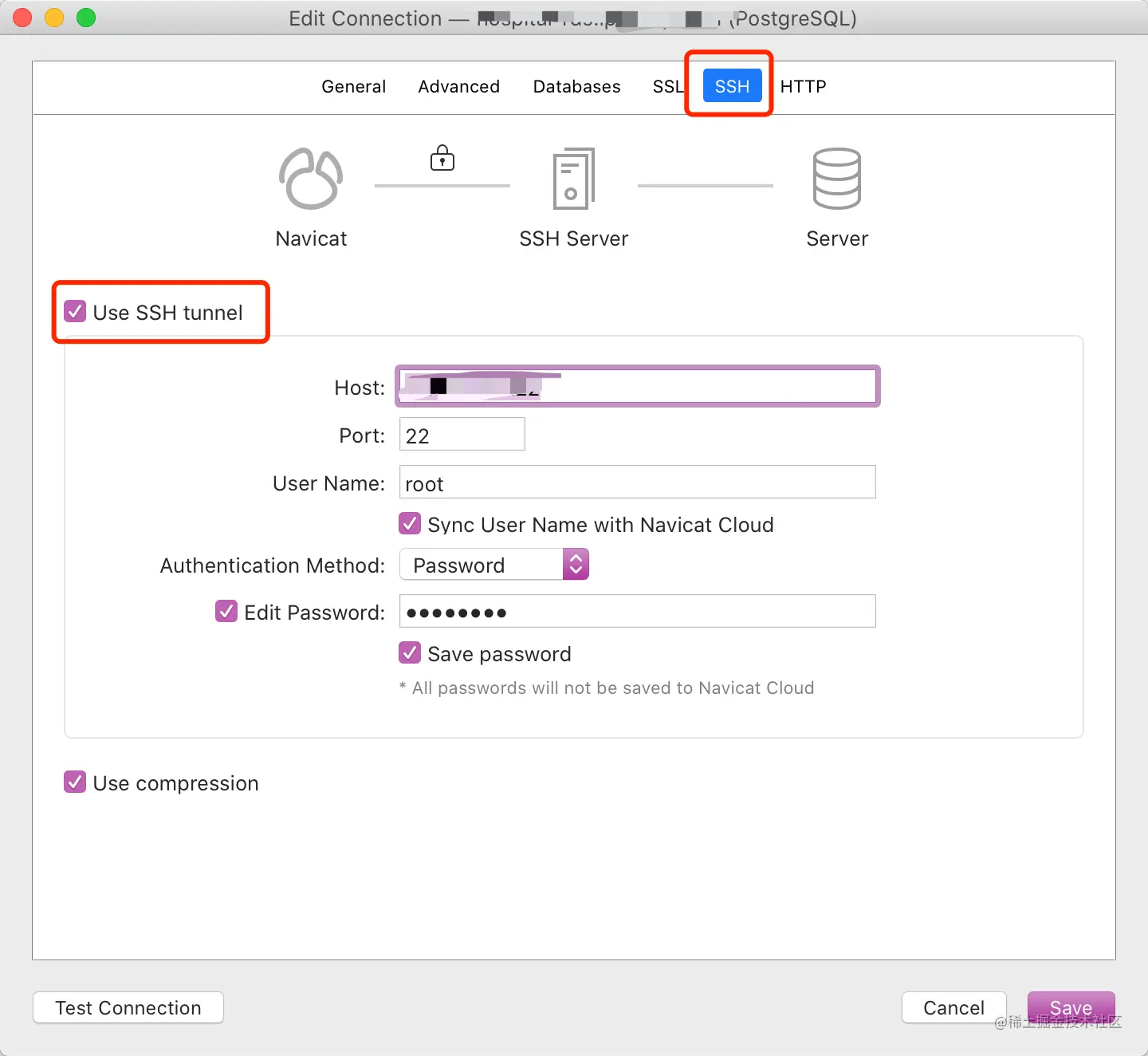Switch to the General tab
The height and width of the screenshot is (1056, 1148).
(354, 86)
